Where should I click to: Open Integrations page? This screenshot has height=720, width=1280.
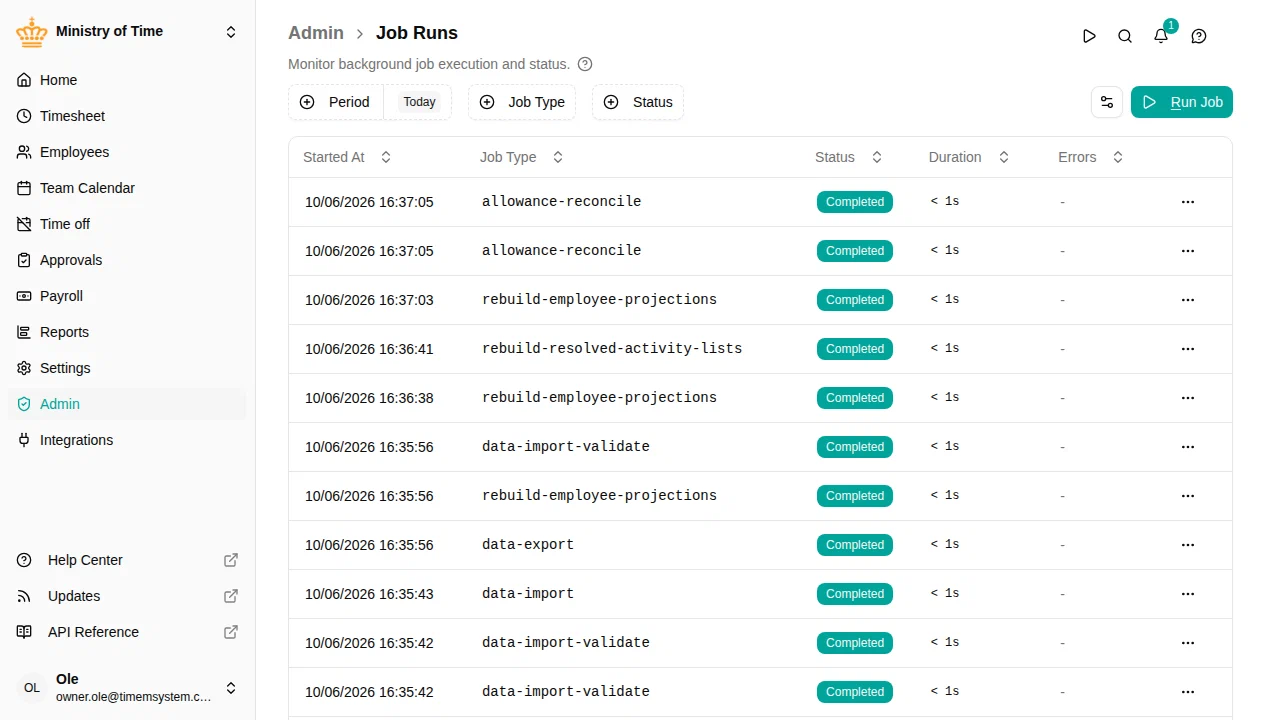coord(127,440)
